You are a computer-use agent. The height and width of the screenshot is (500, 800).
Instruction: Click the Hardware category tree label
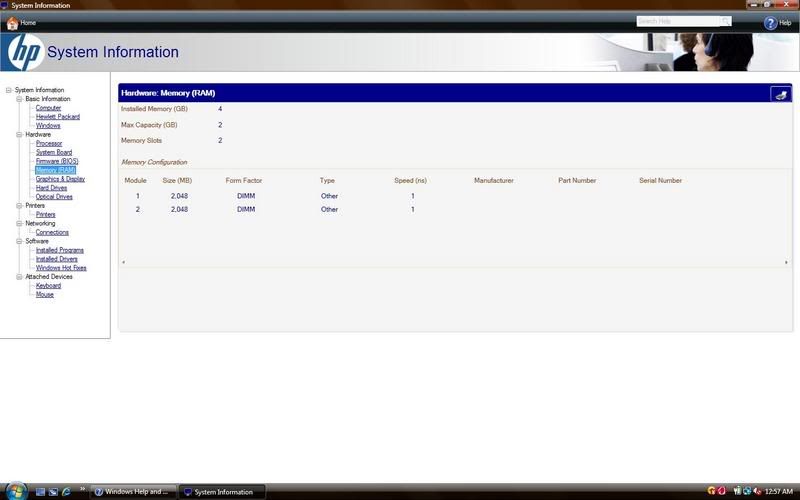[38, 135]
